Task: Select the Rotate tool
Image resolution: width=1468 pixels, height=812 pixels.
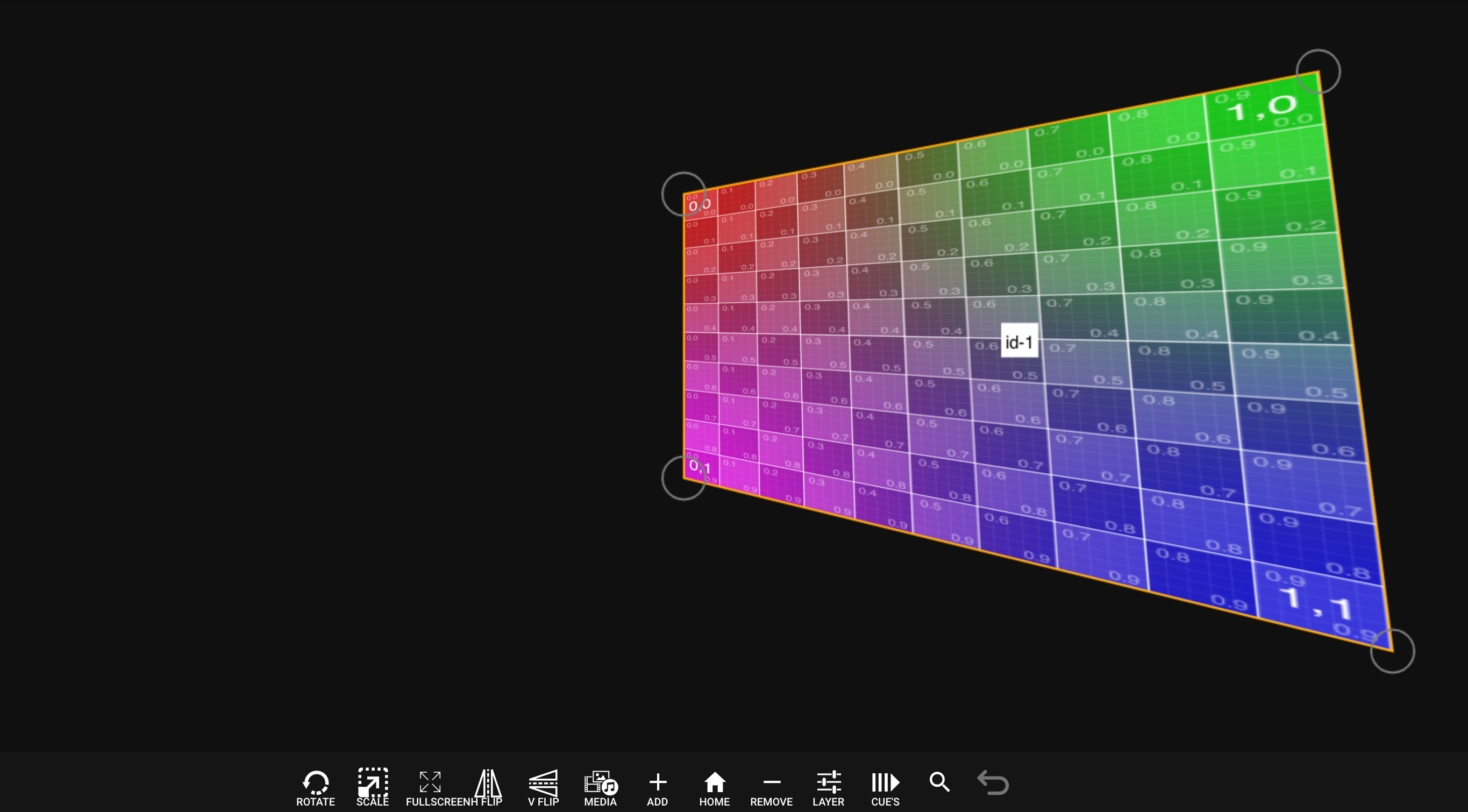Action: tap(315, 783)
